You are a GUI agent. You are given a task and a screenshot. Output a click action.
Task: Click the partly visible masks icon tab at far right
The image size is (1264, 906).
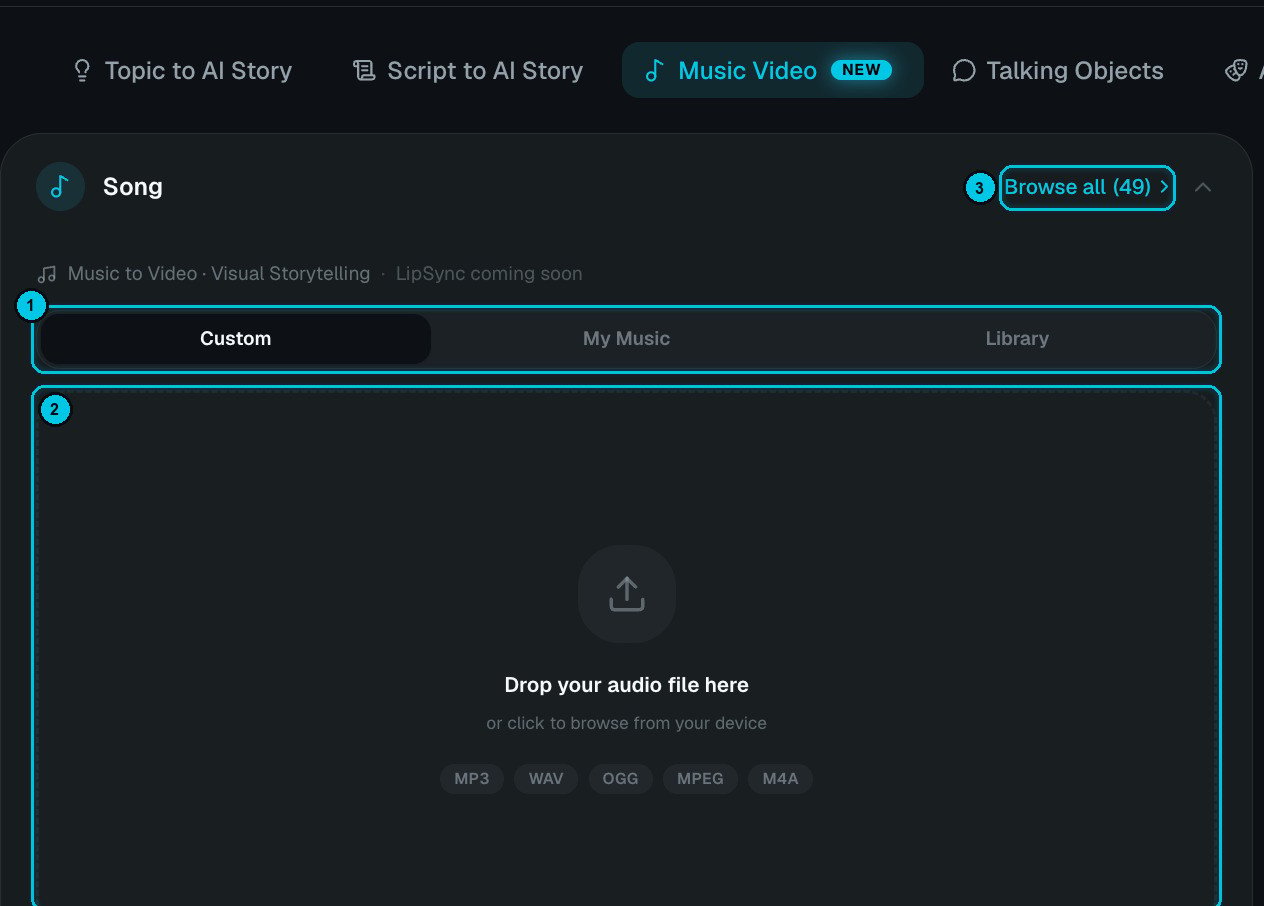(x=1237, y=71)
